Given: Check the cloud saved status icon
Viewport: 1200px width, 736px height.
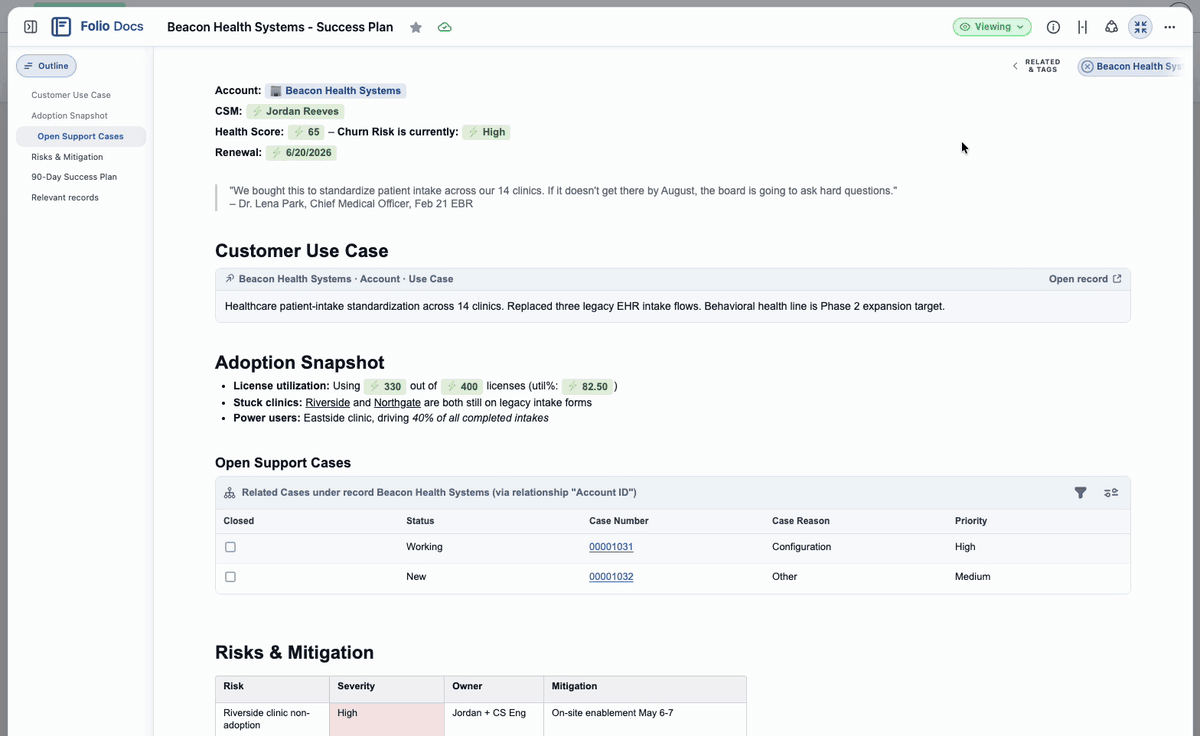Looking at the screenshot, I should [x=444, y=27].
